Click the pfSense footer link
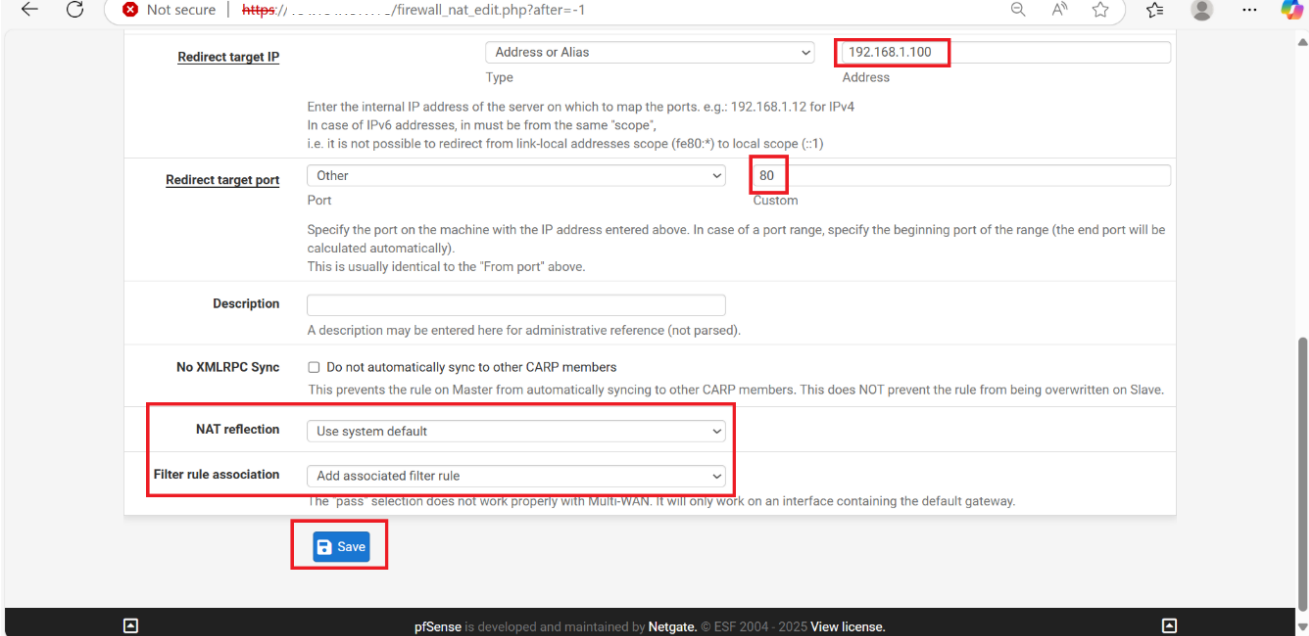1309x636 pixels. point(438,627)
